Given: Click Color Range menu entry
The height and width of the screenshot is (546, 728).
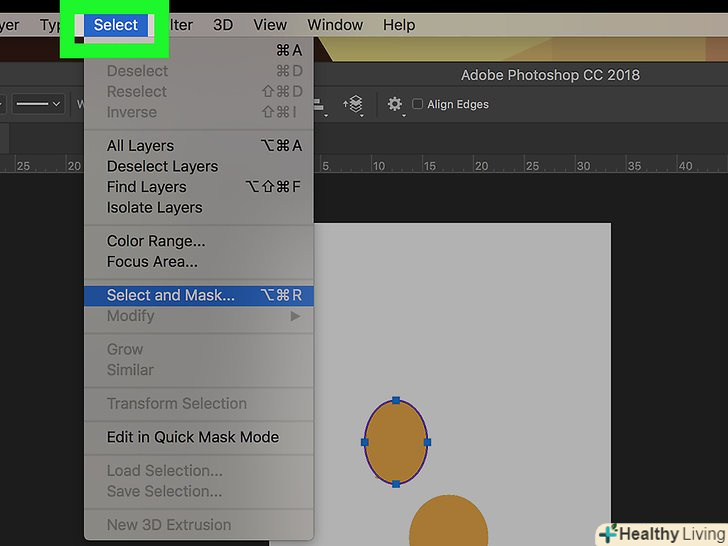Looking at the screenshot, I should point(156,241).
